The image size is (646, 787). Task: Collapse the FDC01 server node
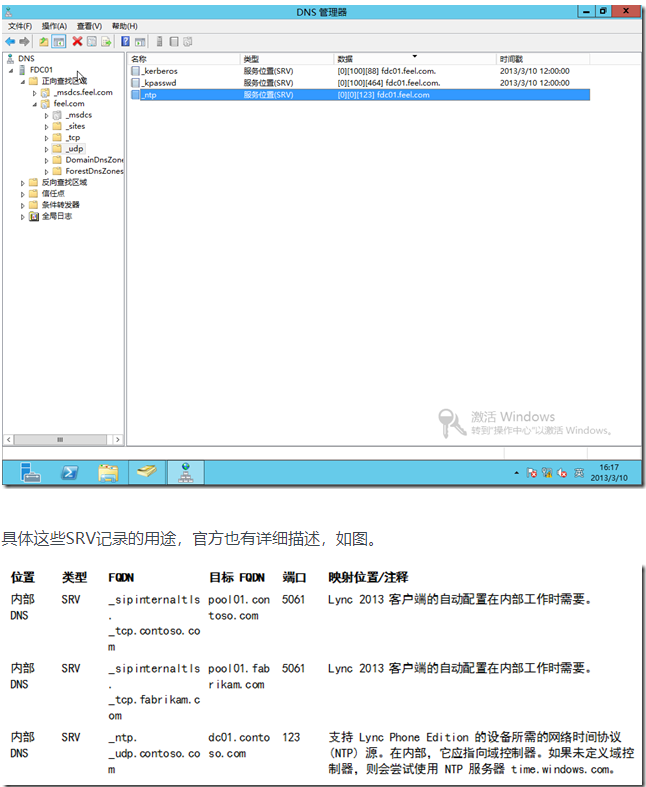point(11,70)
